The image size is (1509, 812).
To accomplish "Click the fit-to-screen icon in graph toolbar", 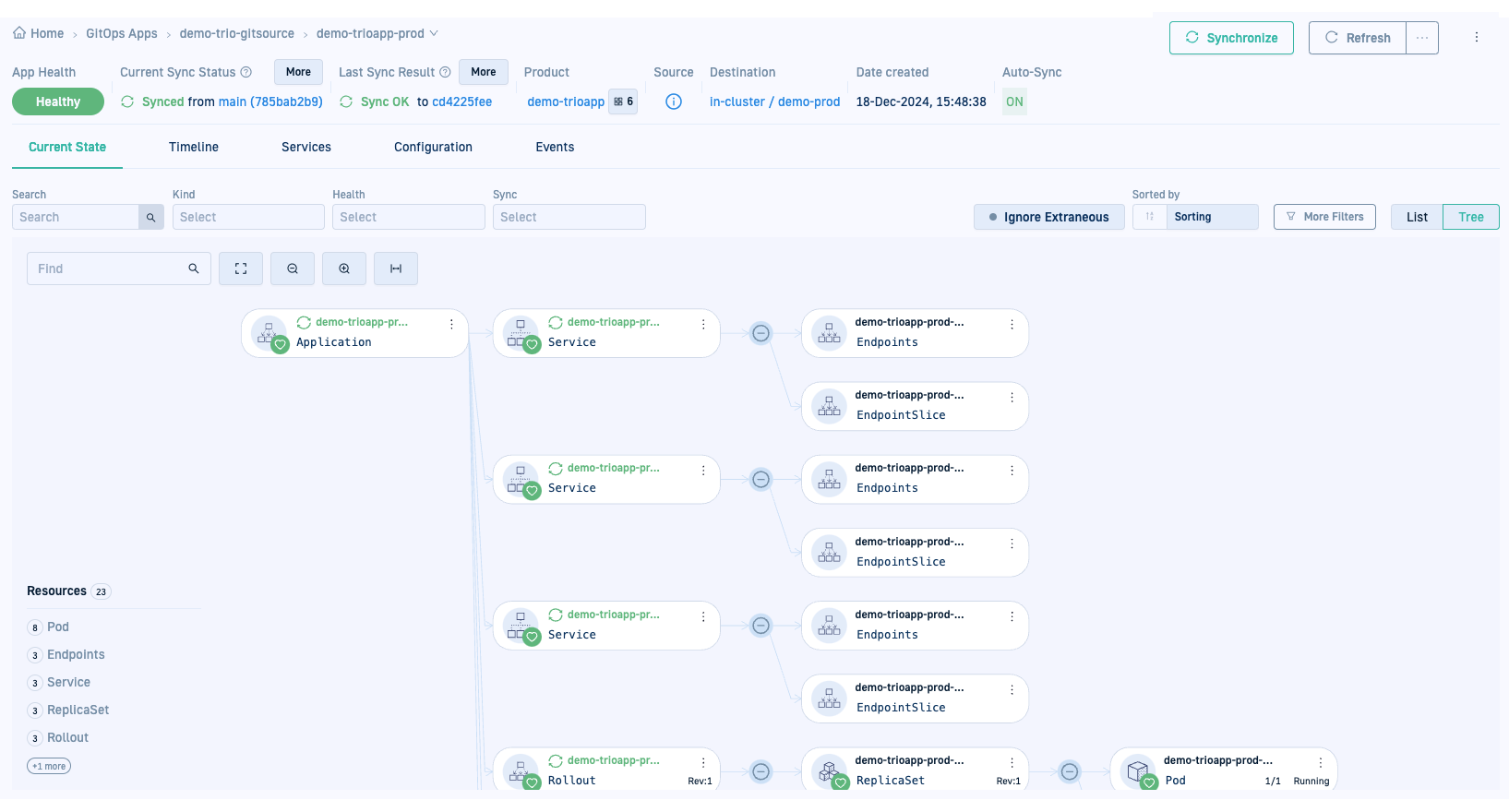I will click(241, 269).
